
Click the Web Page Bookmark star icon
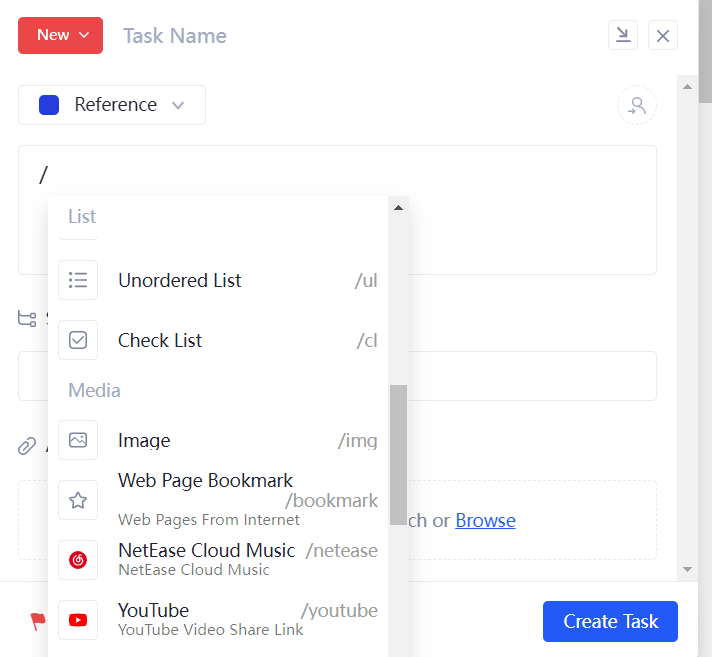click(78, 500)
